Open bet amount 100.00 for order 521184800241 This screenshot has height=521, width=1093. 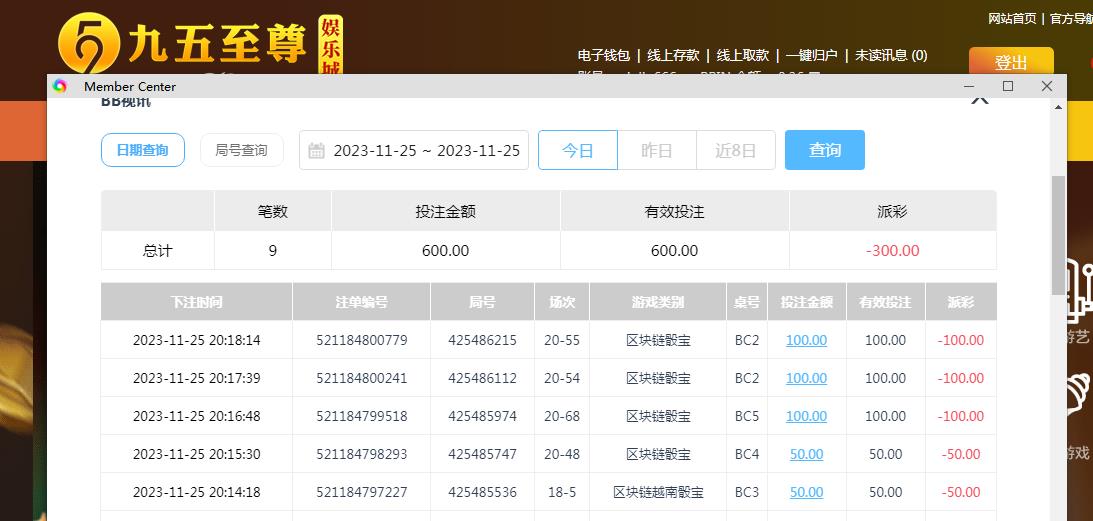(x=807, y=378)
